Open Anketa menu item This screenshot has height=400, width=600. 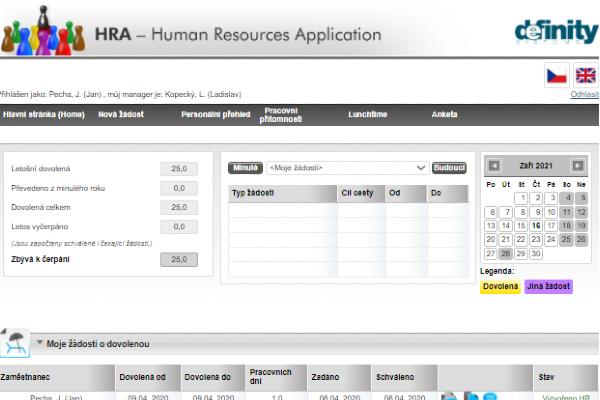pos(444,115)
